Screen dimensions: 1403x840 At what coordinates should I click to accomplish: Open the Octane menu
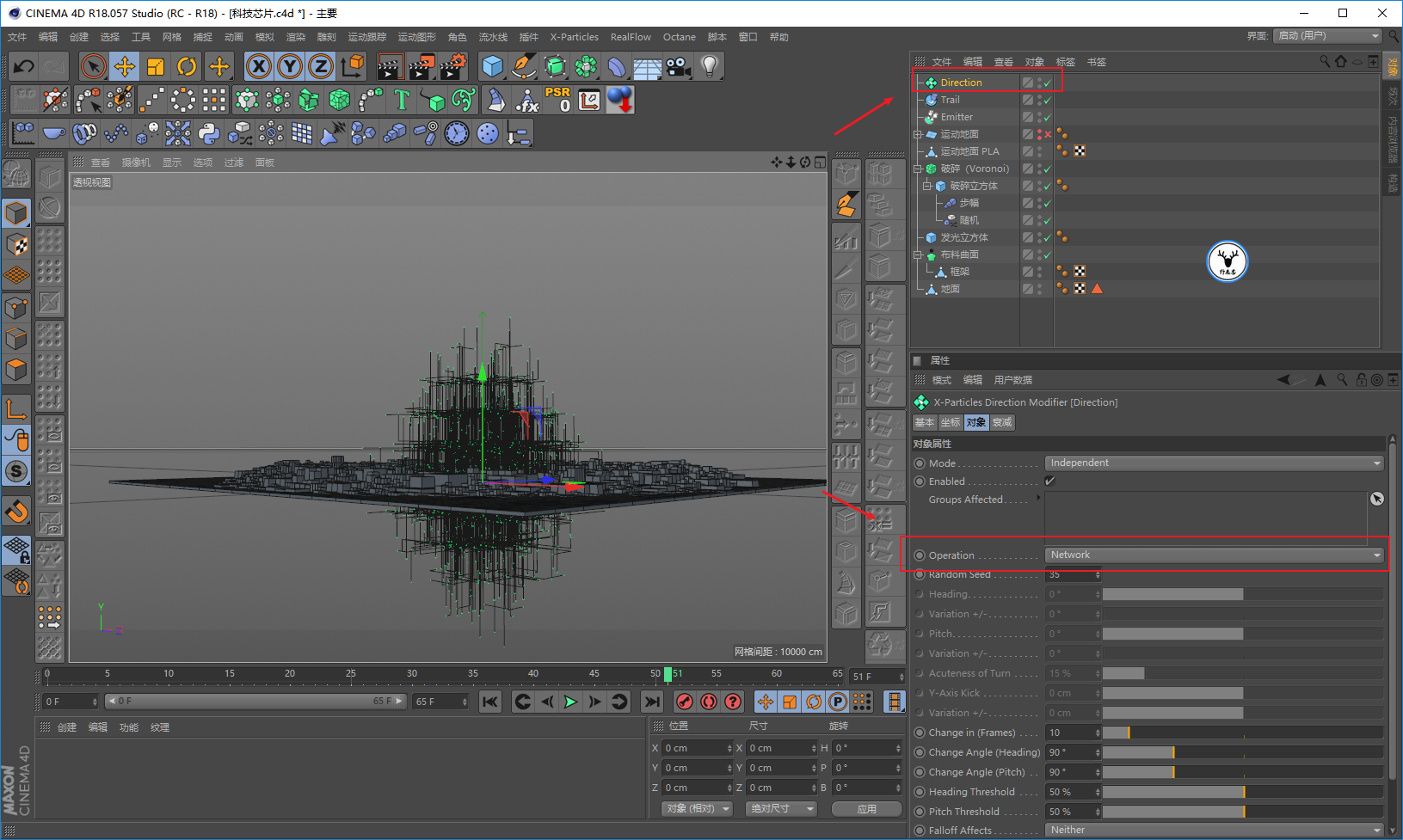pos(680,37)
